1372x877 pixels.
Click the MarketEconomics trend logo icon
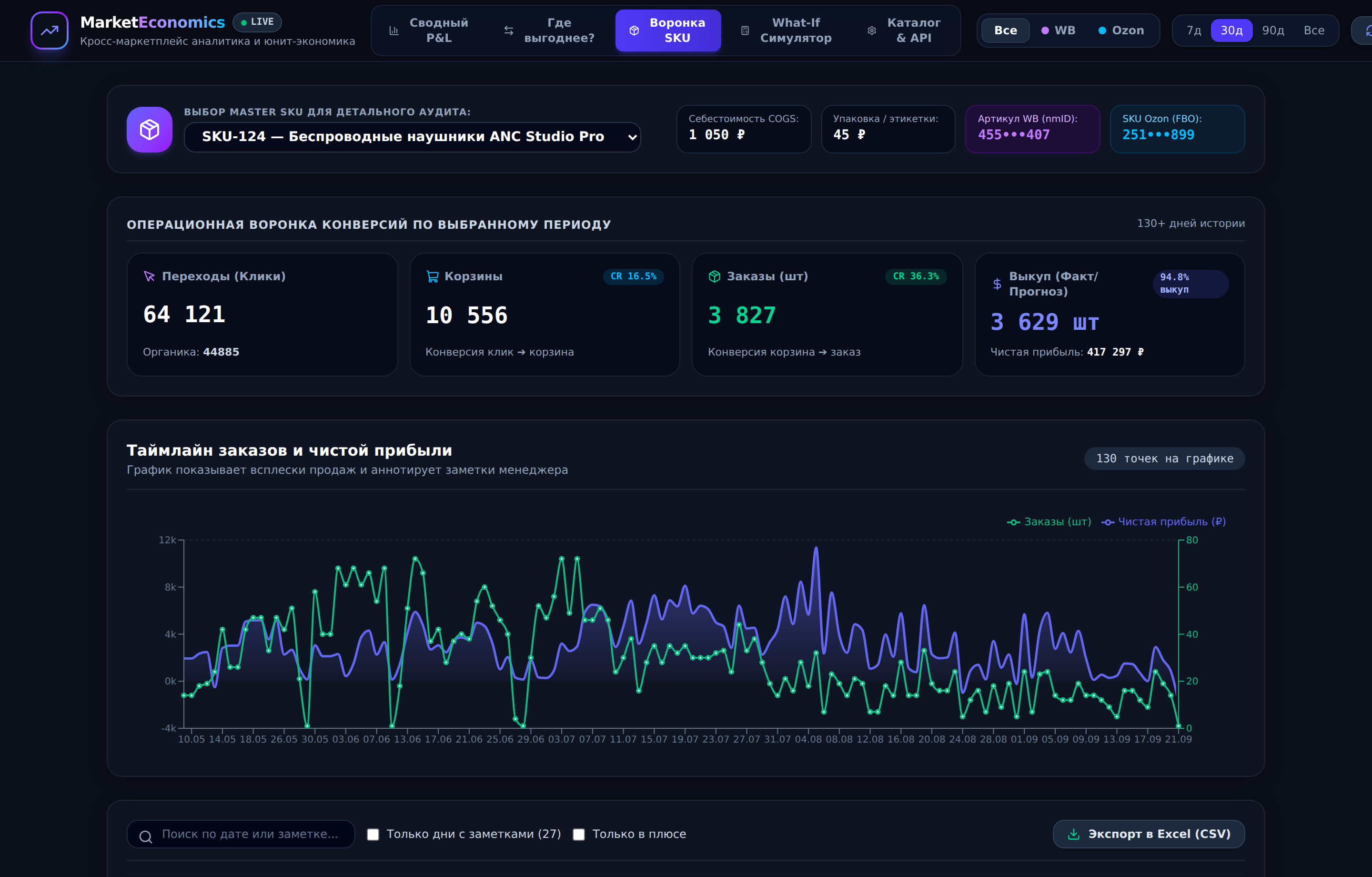tap(50, 30)
